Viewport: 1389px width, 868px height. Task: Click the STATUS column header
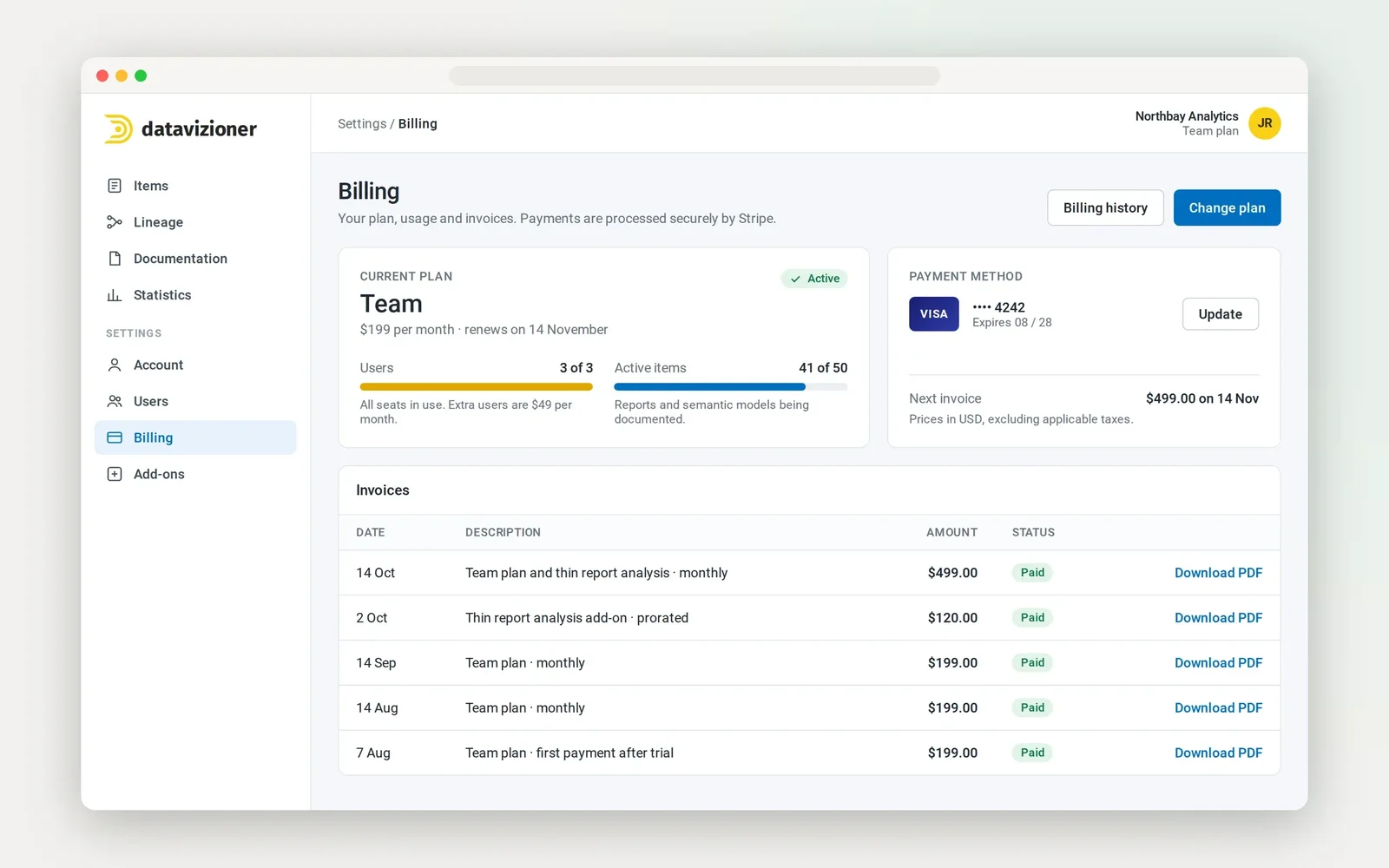coord(1033,532)
